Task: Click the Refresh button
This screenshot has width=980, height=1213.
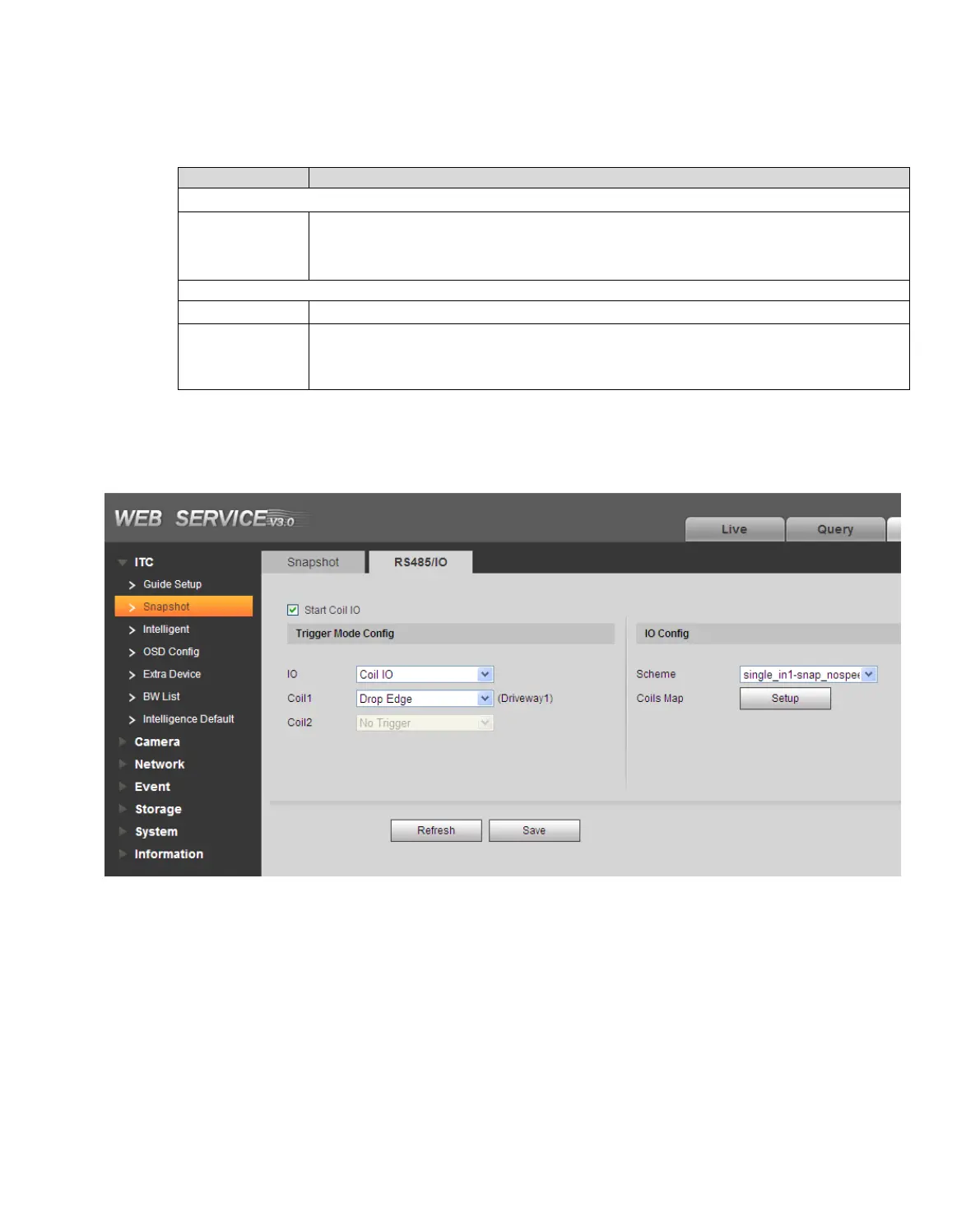Action: pyautogui.click(x=436, y=830)
